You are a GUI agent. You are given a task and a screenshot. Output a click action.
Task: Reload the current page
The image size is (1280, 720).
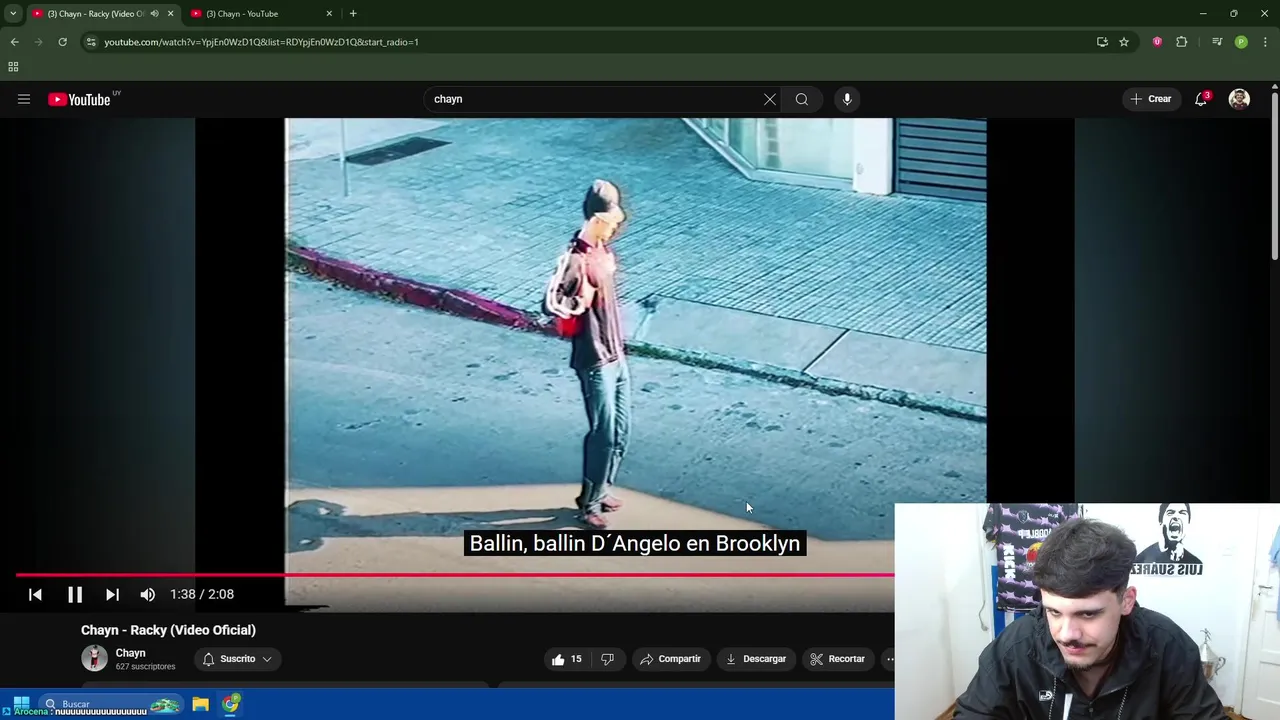(x=62, y=42)
